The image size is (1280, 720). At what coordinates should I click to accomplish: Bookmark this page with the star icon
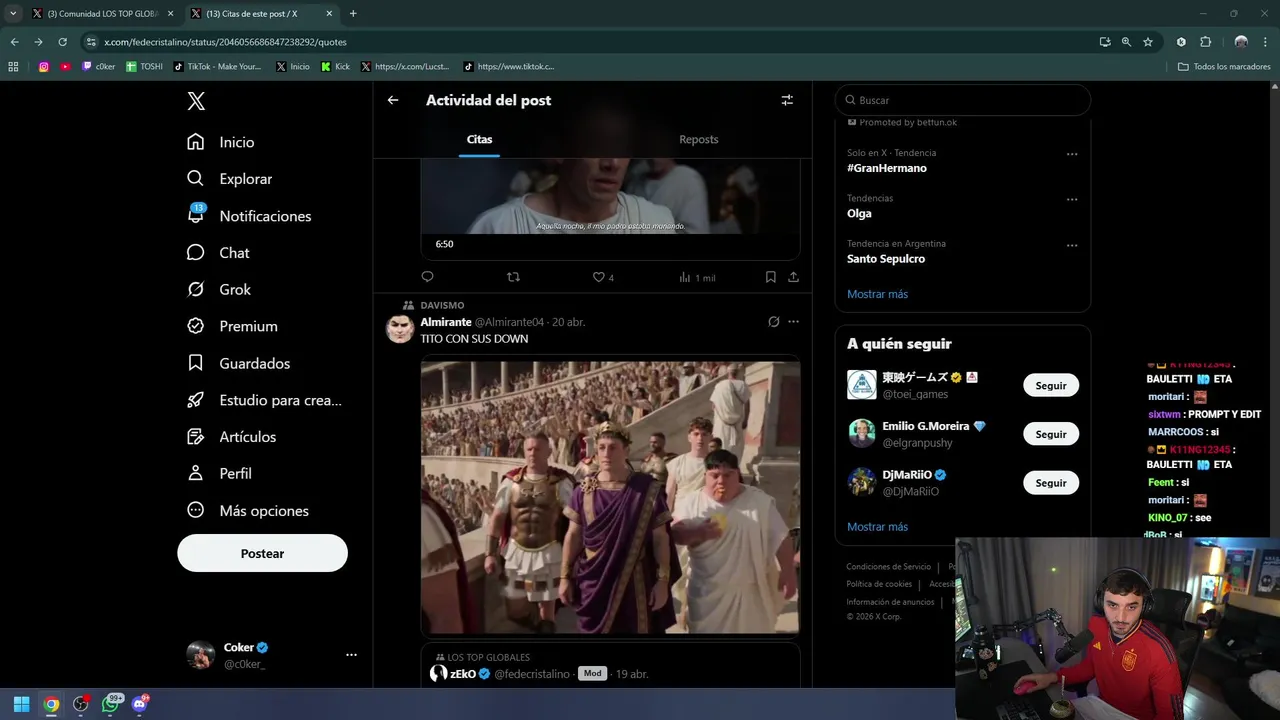[1148, 42]
